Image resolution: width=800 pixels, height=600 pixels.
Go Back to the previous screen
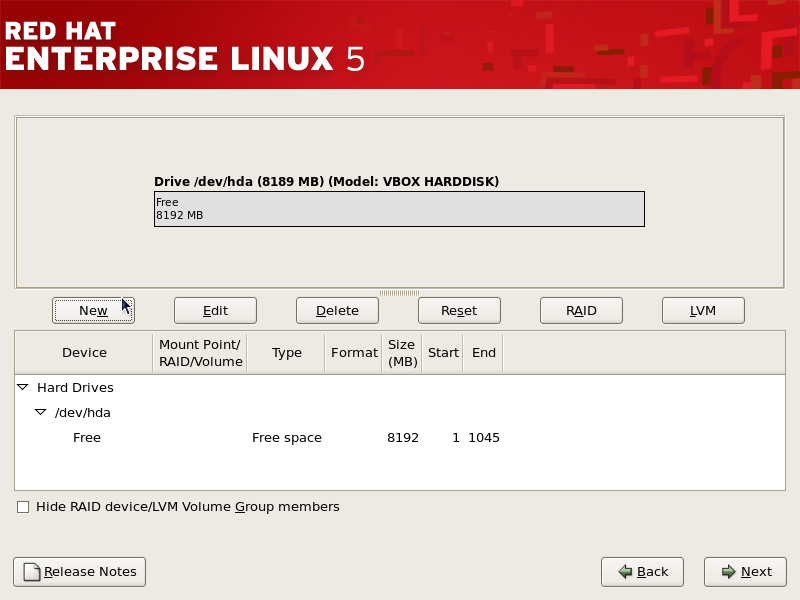[642, 572]
